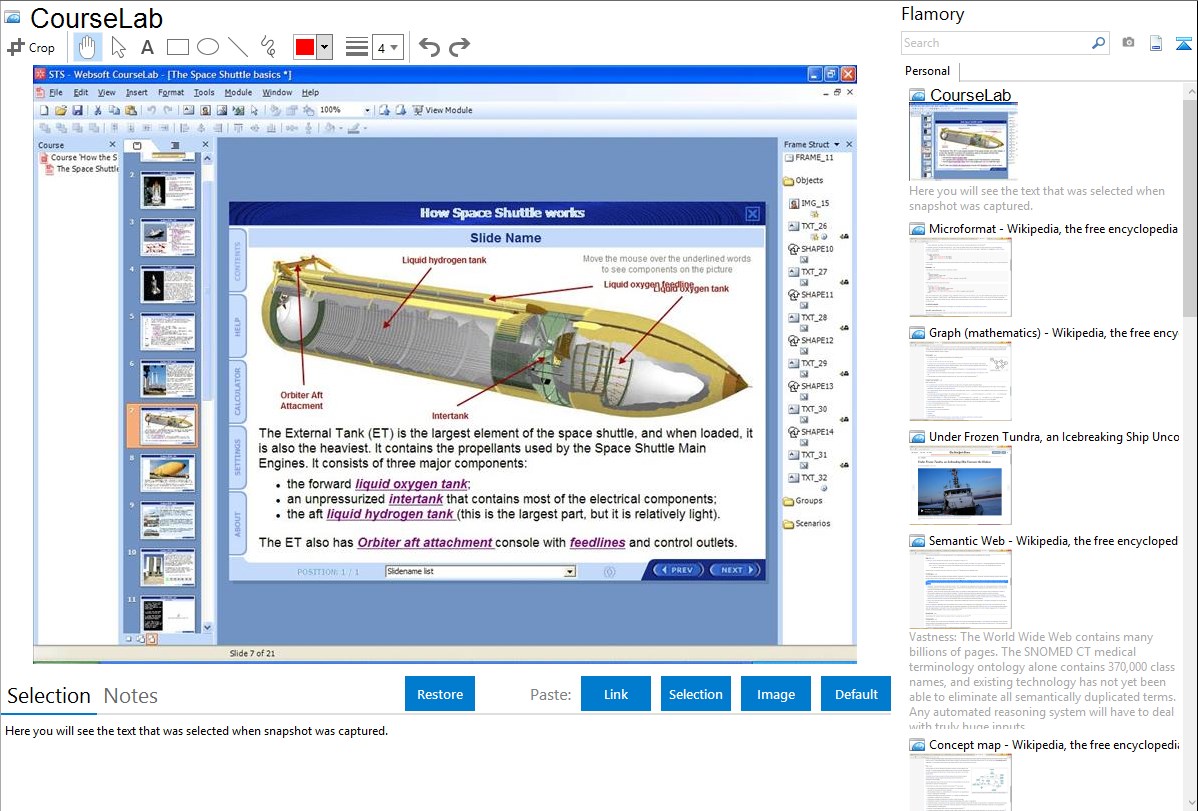This screenshot has width=1198, height=811.
Task: Click the Paste Selection button
Action: [x=696, y=694]
